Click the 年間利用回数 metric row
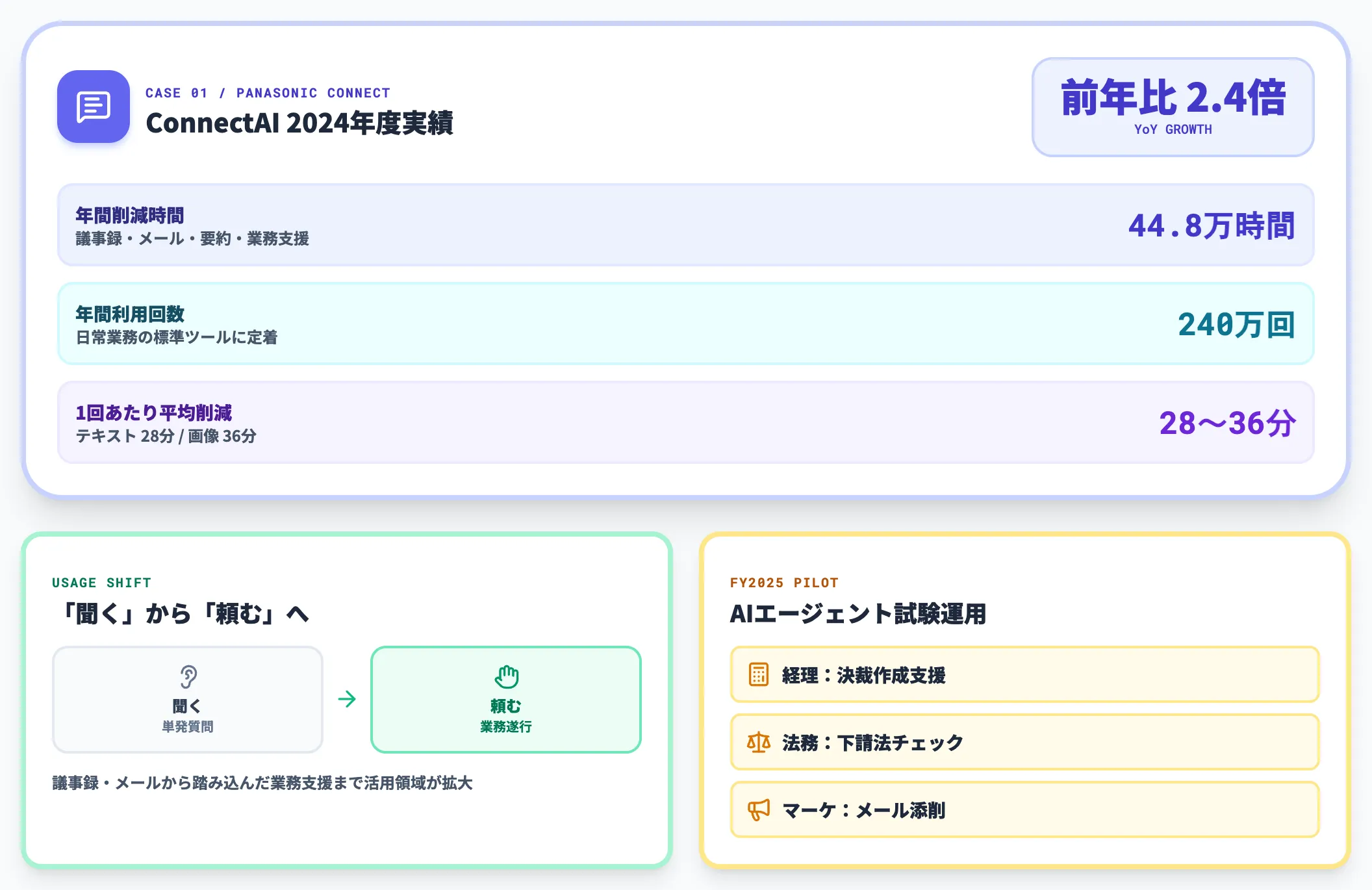This screenshot has width=1372, height=890. pos(686,324)
